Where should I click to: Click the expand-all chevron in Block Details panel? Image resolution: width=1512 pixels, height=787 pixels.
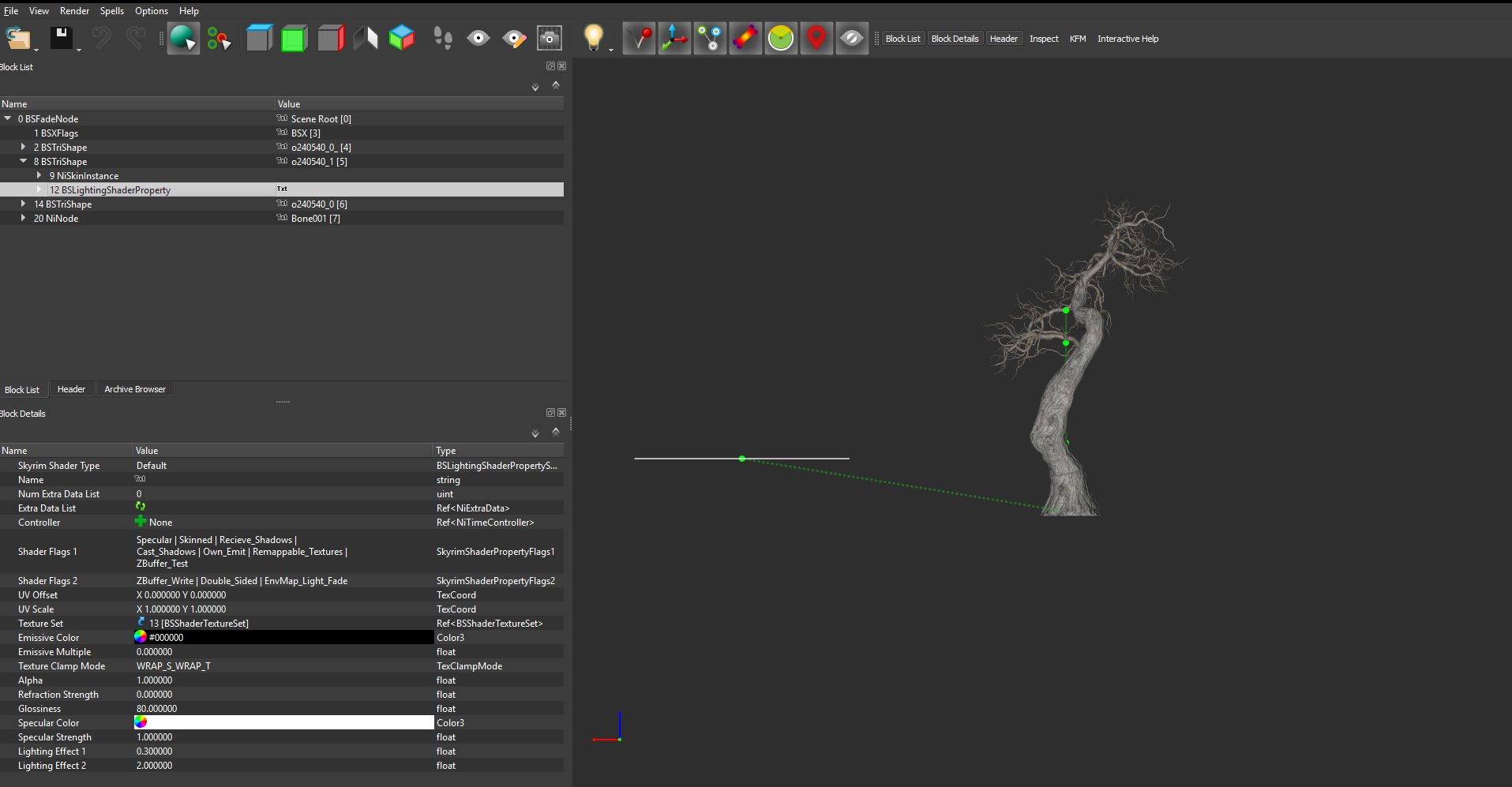pos(535,433)
